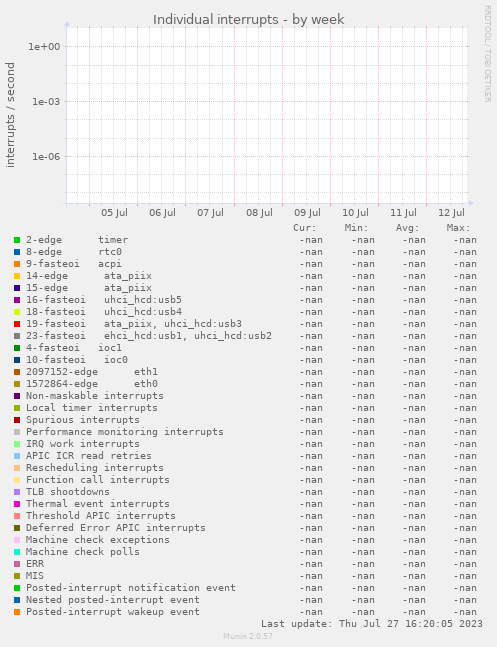Click the 1e-03 y-axis tick label
The image size is (497, 647).
coord(46,102)
